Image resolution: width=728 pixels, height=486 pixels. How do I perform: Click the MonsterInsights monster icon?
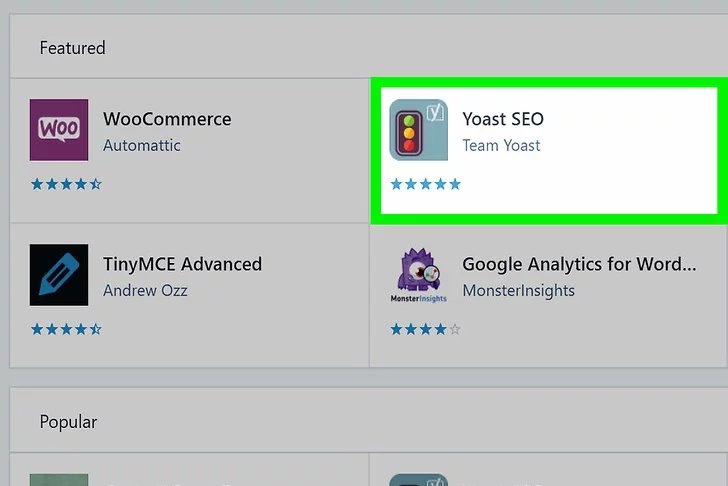pos(418,275)
